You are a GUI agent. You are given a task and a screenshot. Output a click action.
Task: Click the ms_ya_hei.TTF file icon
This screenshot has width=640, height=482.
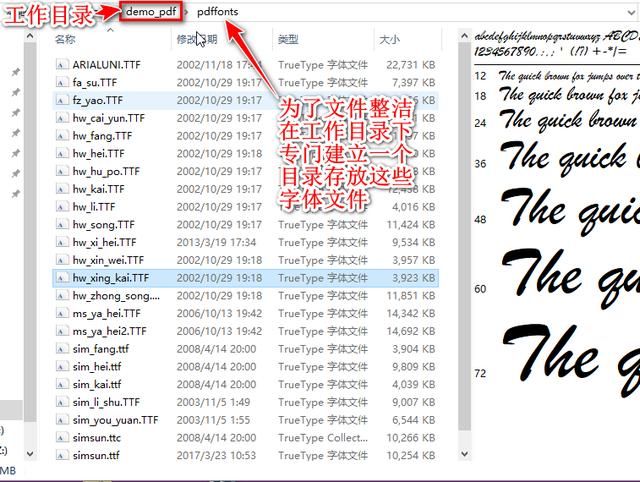click(62, 313)
